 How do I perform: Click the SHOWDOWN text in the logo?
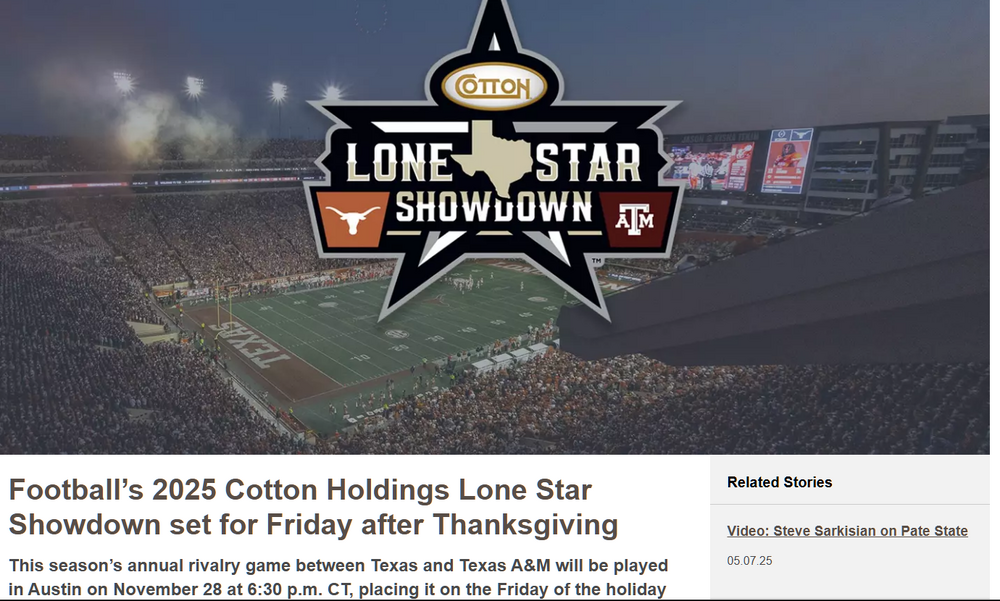coord(493,208)
